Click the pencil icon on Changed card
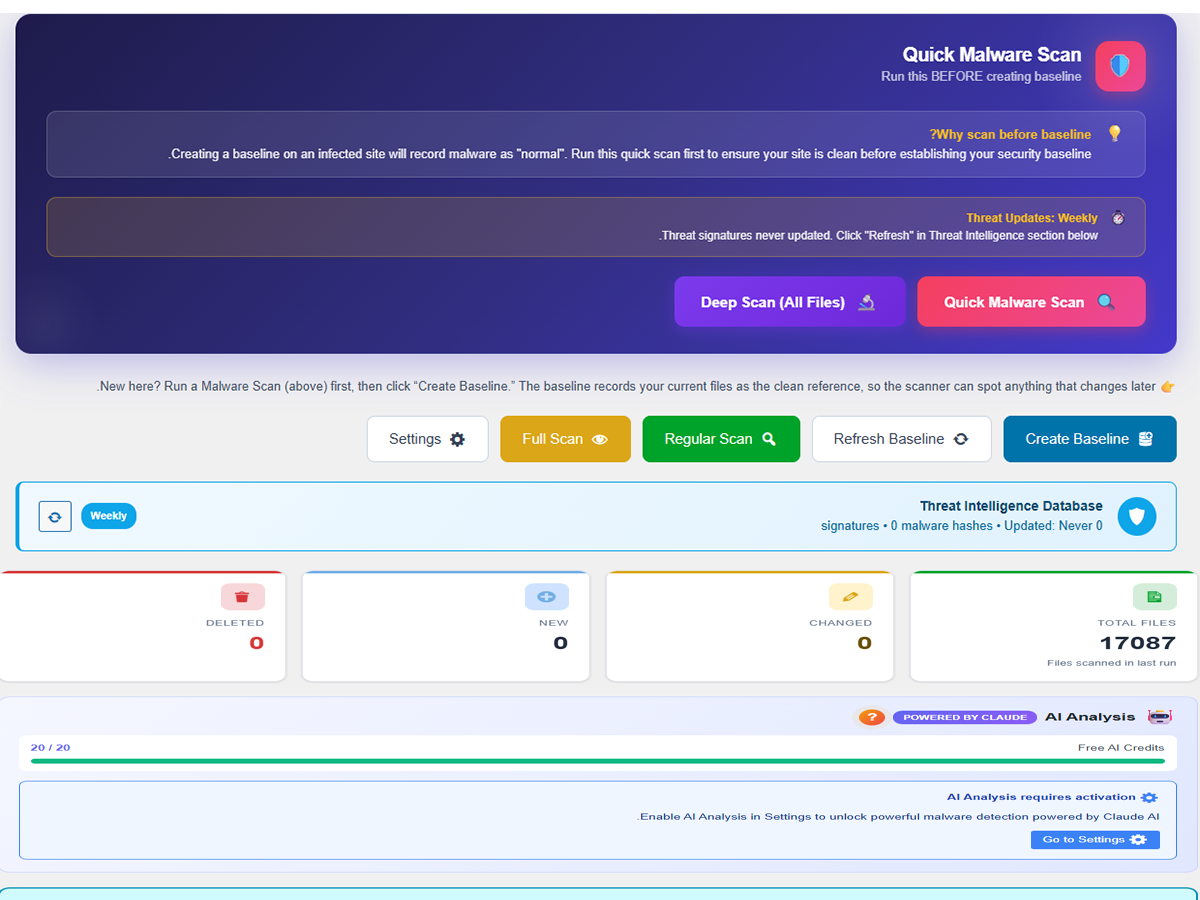The width and height of the screenshot is (1200, 900). (x=851, y=597)
